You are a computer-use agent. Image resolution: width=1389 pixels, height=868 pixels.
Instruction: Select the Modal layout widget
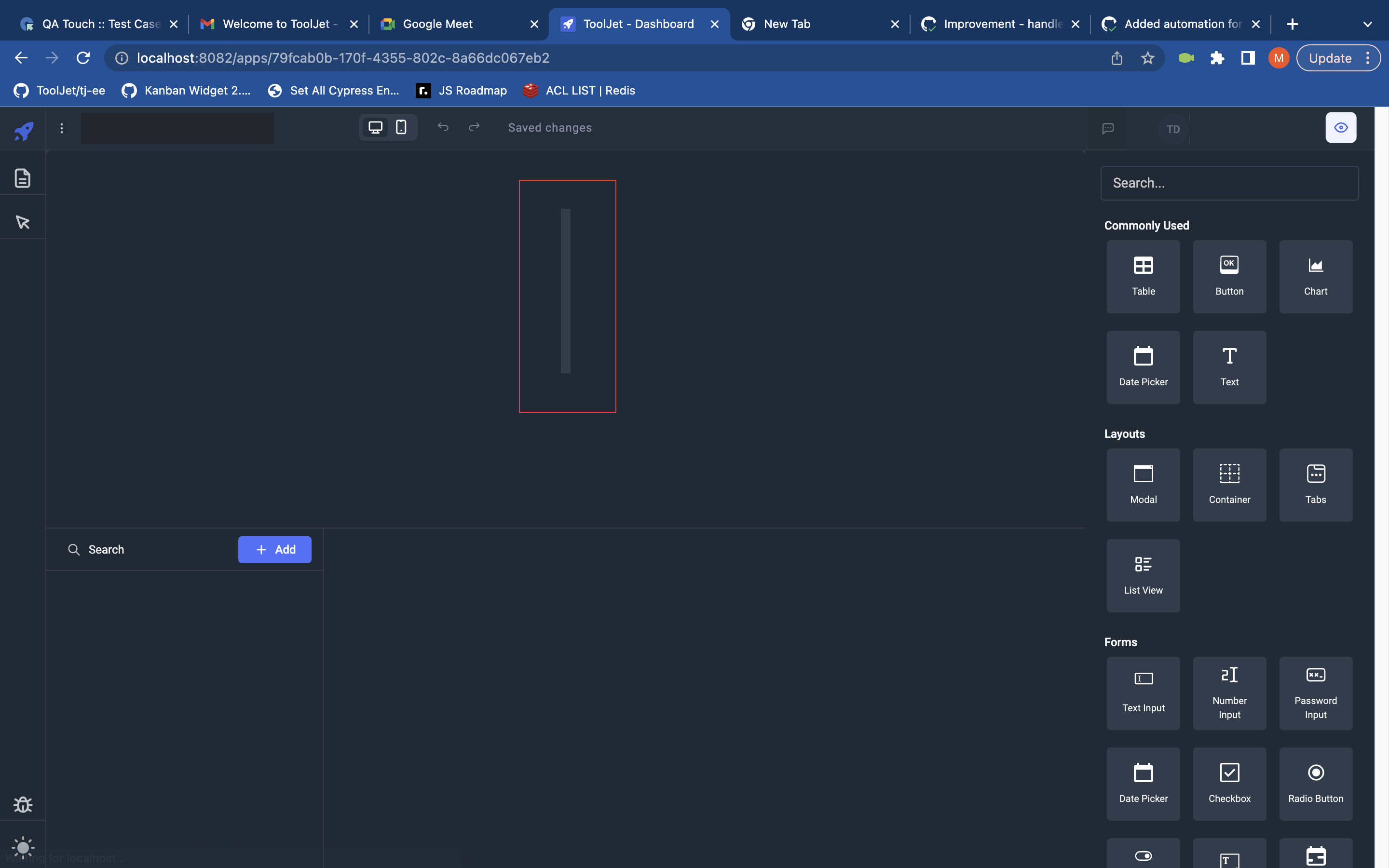pyautogui.click(x=1143, y=485)
